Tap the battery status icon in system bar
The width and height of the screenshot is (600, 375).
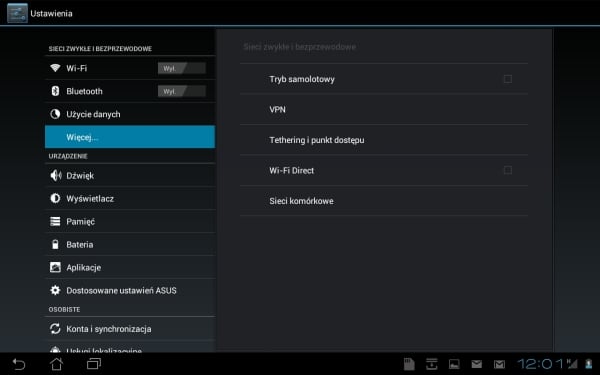589,364
